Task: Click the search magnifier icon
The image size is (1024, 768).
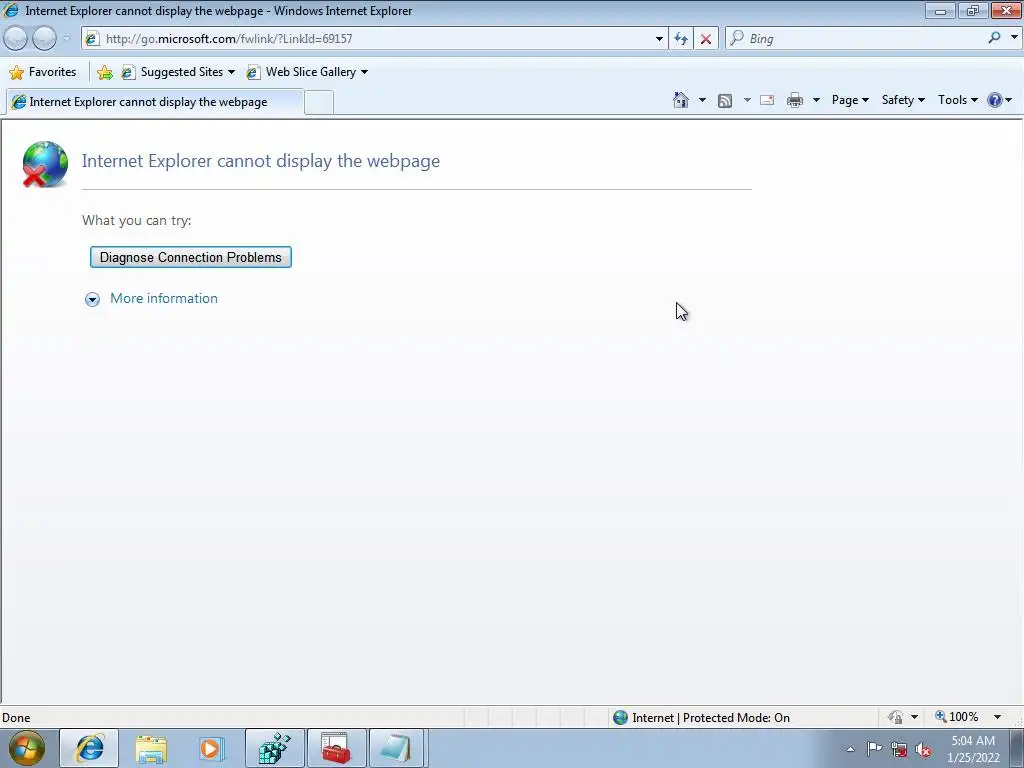Action: [994, 38]
